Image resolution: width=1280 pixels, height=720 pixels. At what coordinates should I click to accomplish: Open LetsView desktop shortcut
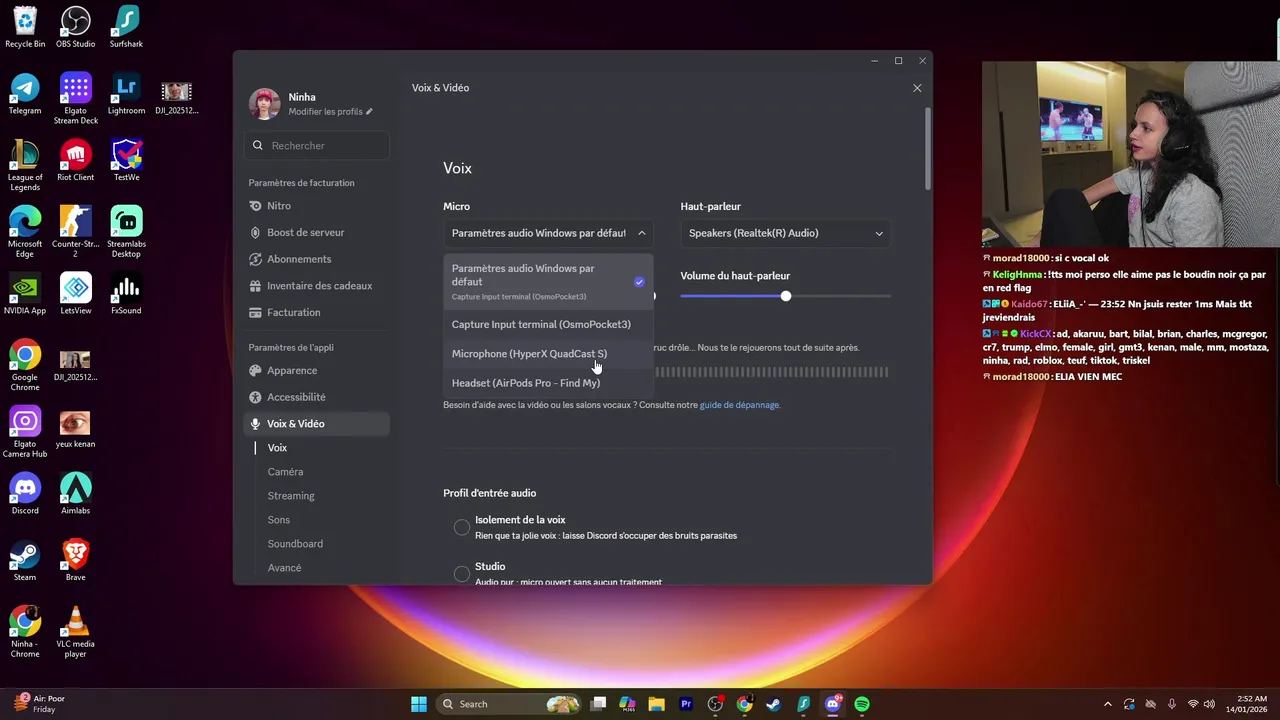click(x=76, y=294)
